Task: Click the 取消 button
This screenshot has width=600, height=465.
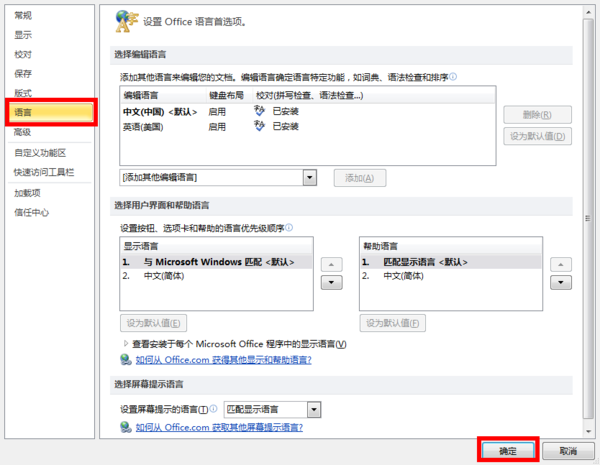Action: click(x=568, y=451)
